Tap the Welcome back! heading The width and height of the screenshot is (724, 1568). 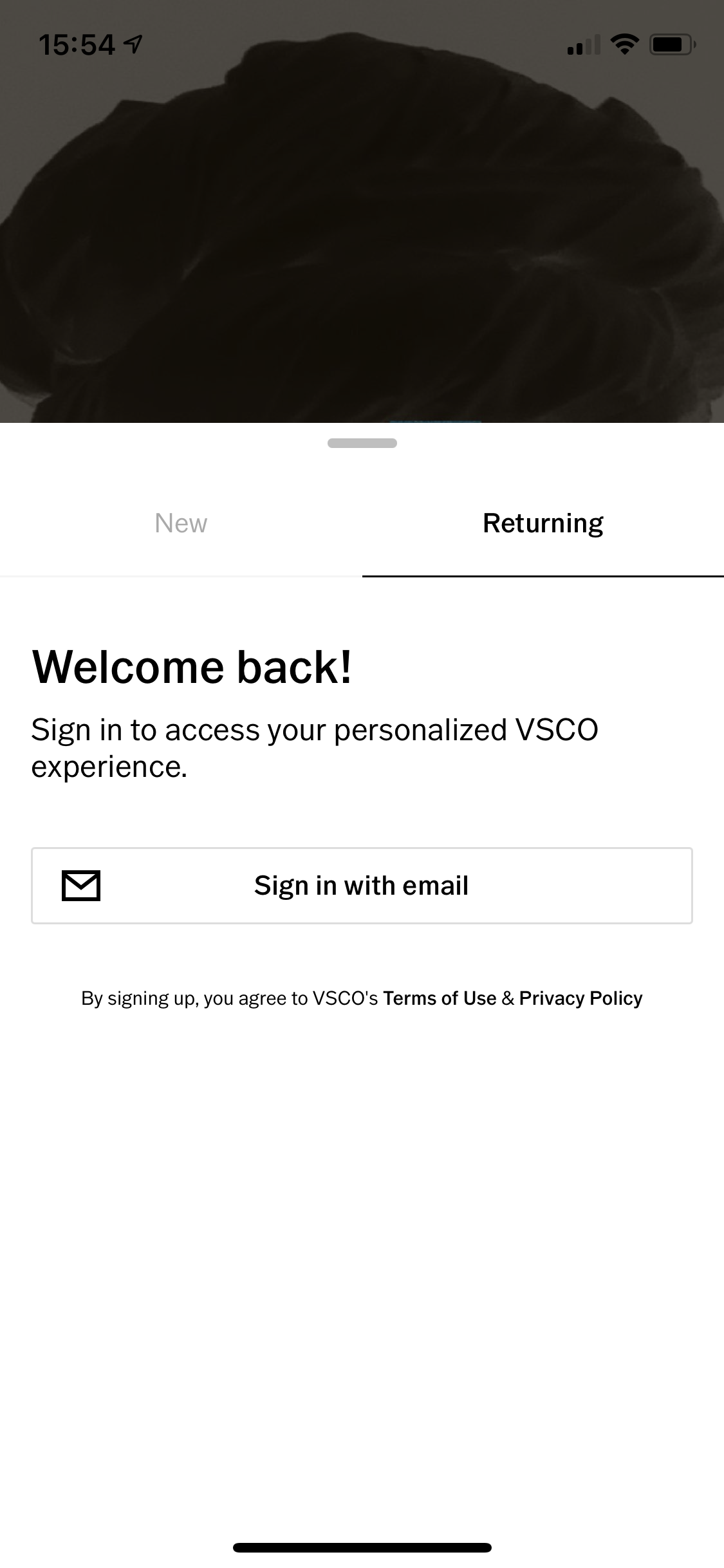(x=192, y=667)
